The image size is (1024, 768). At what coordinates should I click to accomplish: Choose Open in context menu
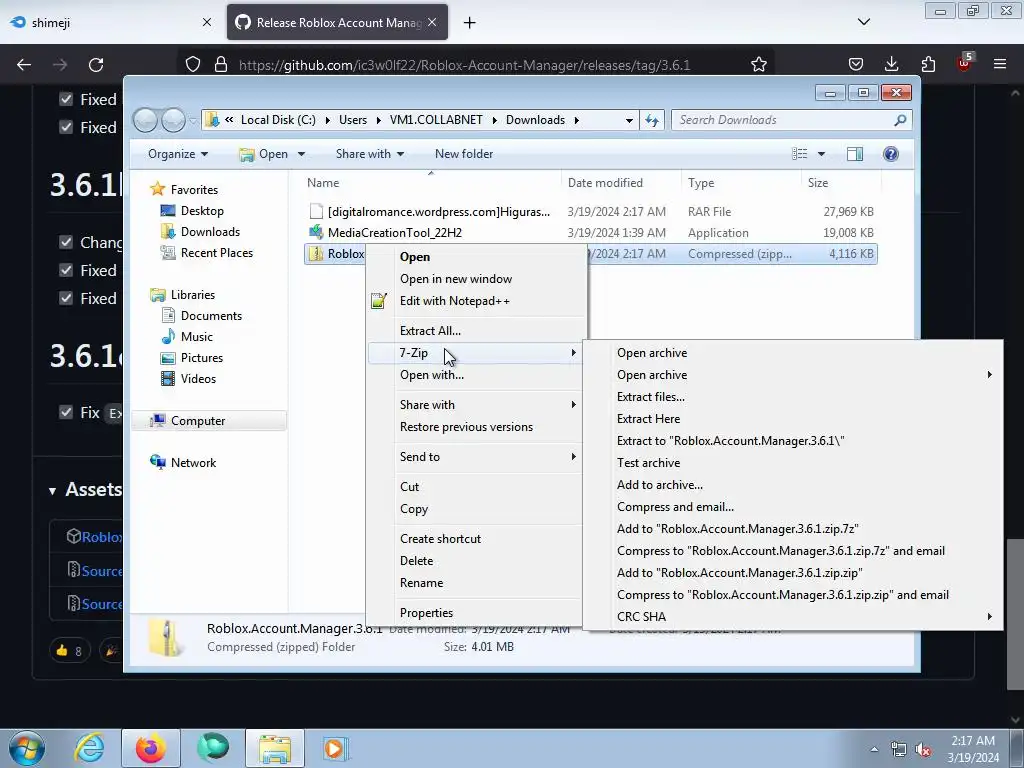(x=415, y=257)
